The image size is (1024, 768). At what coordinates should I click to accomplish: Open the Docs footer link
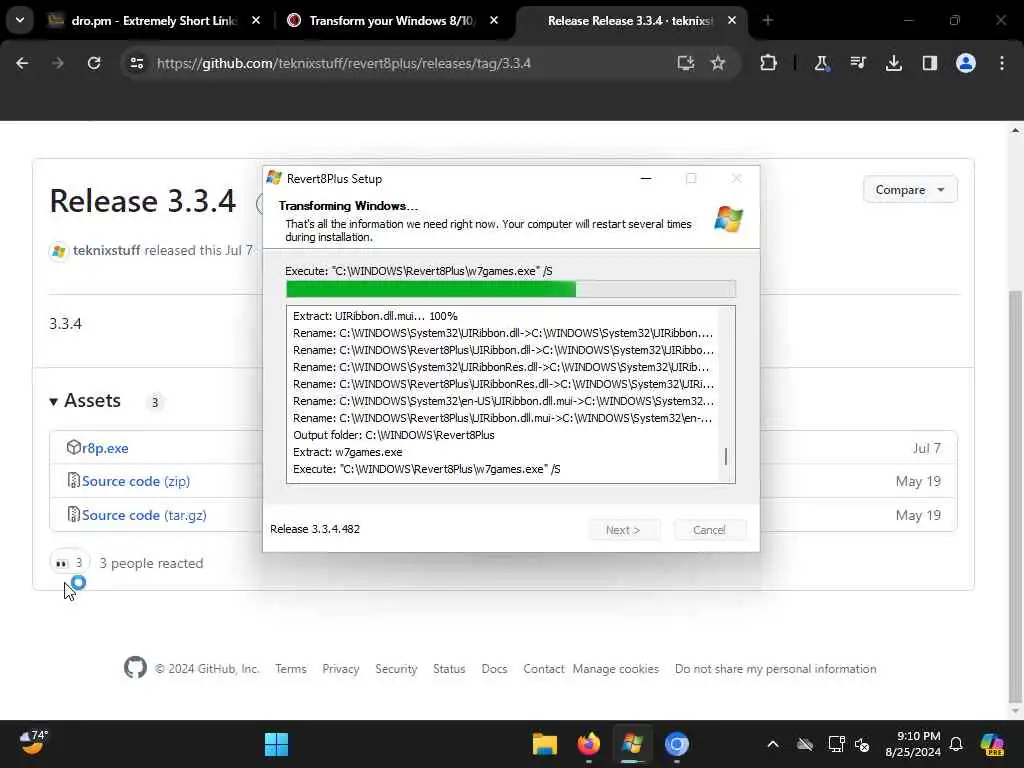(494, 669)
